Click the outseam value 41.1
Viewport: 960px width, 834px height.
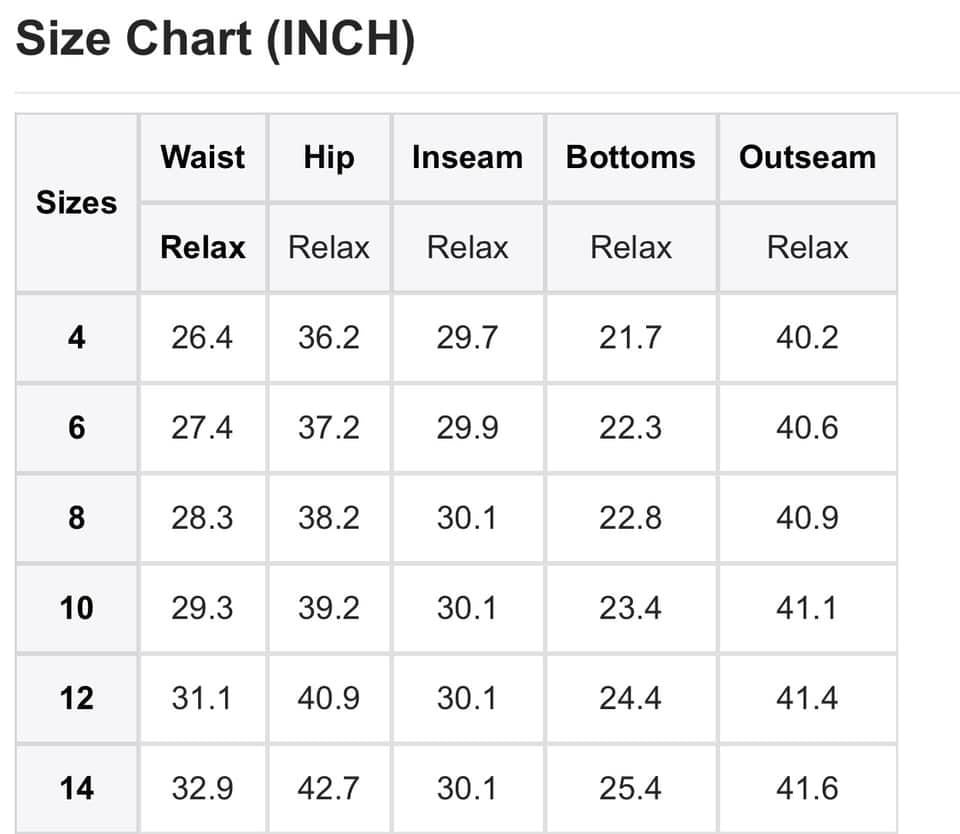pyautogui.click(x=808, y=608)
